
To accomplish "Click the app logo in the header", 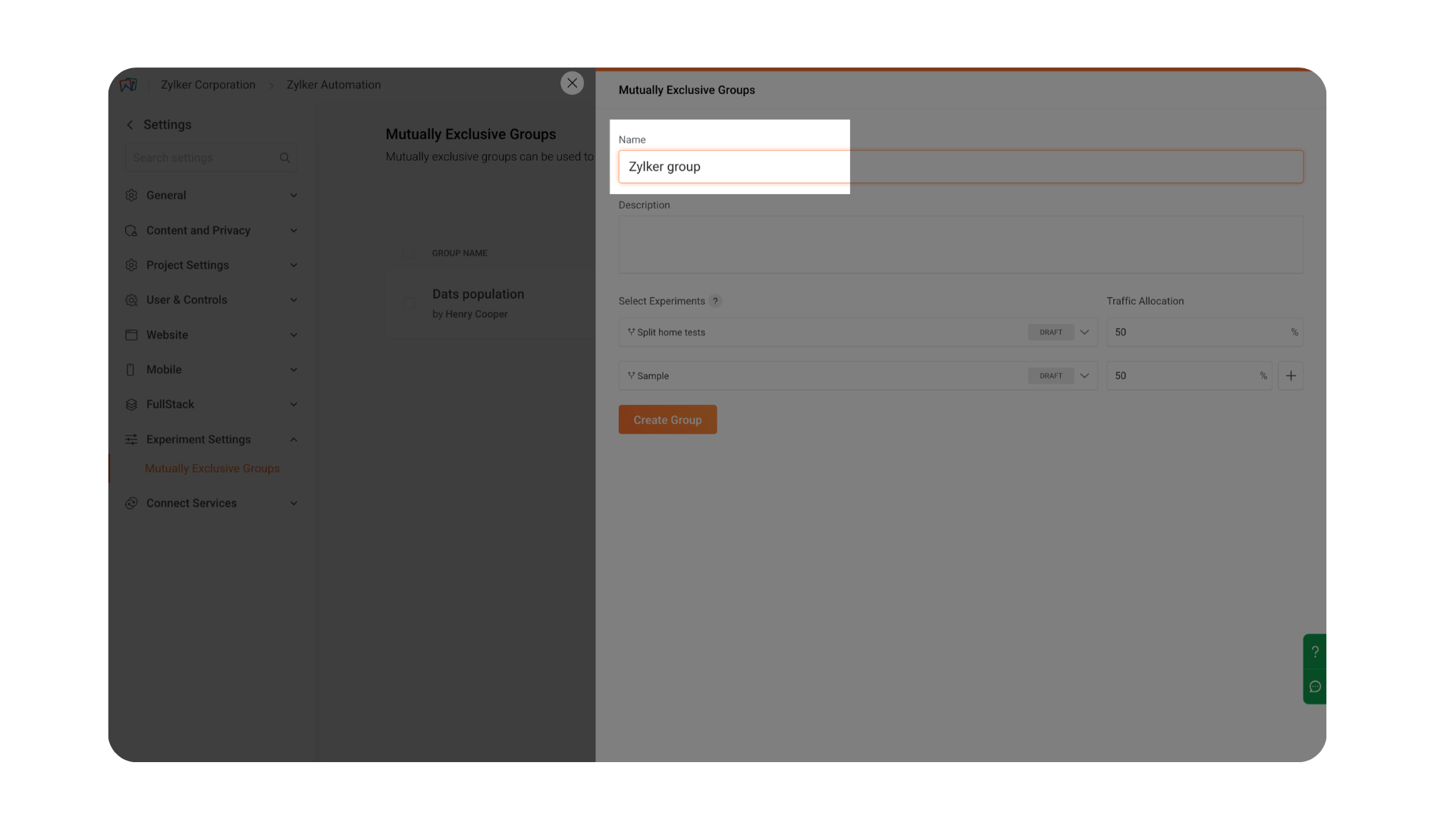I will [128, 85].
